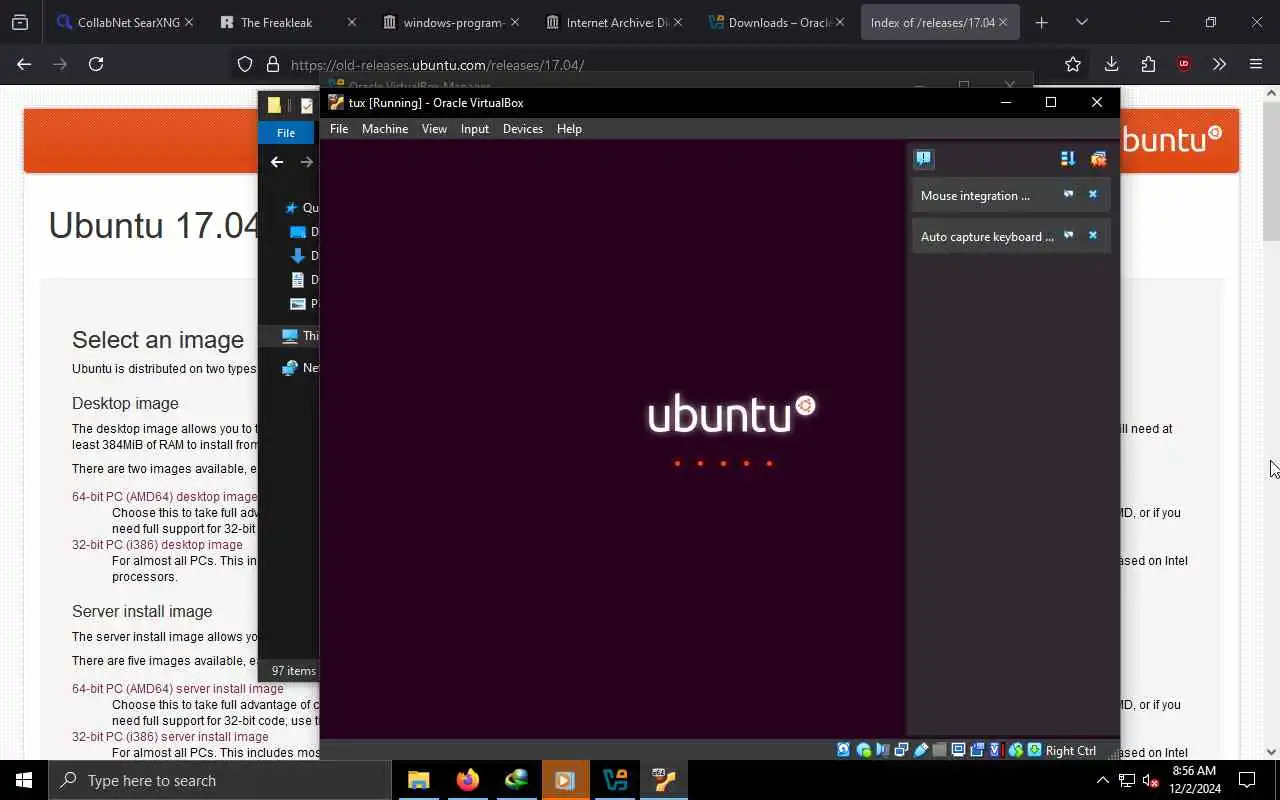Image resolution: width=1280 pixels, height=800 pixels.
Task: Reload the current page in Firefox
Action: (x=96, y=64)
